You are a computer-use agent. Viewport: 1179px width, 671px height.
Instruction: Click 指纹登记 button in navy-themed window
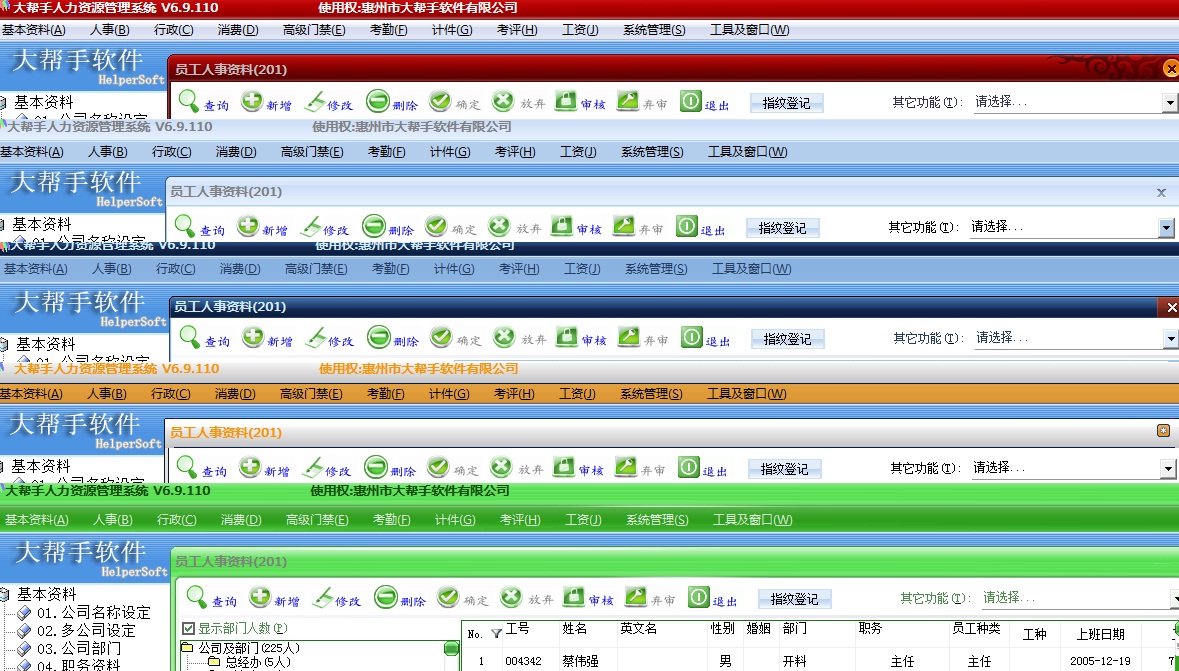pyautogui.click(x=787, y=339)
